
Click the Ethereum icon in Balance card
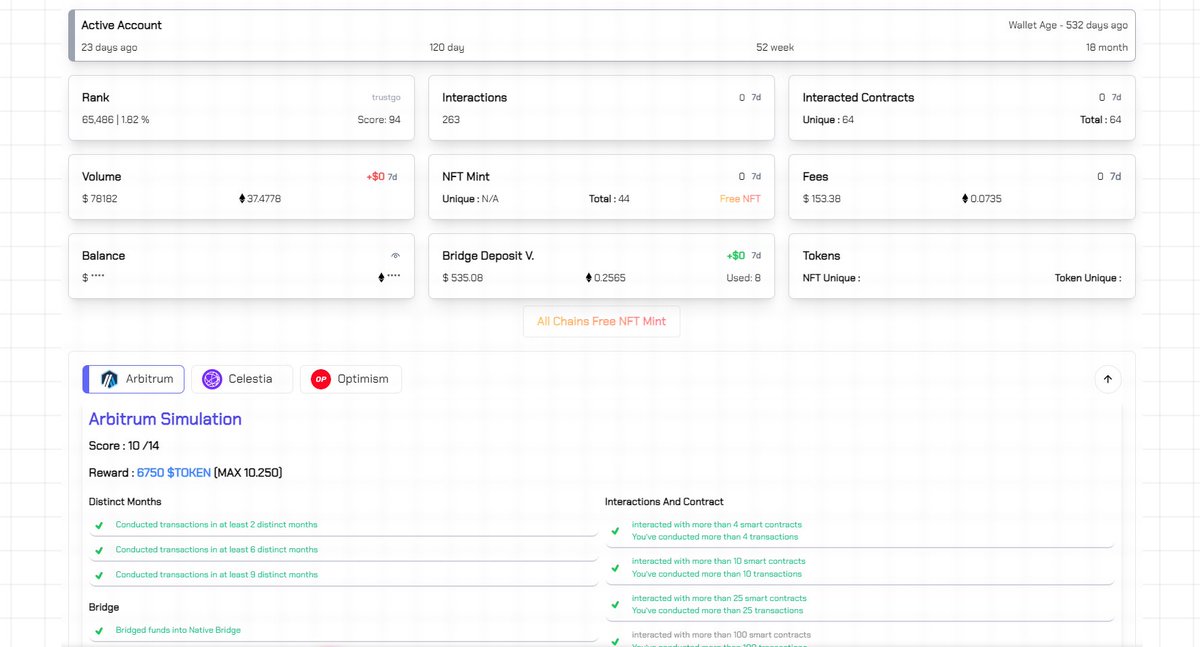(381, 278)
